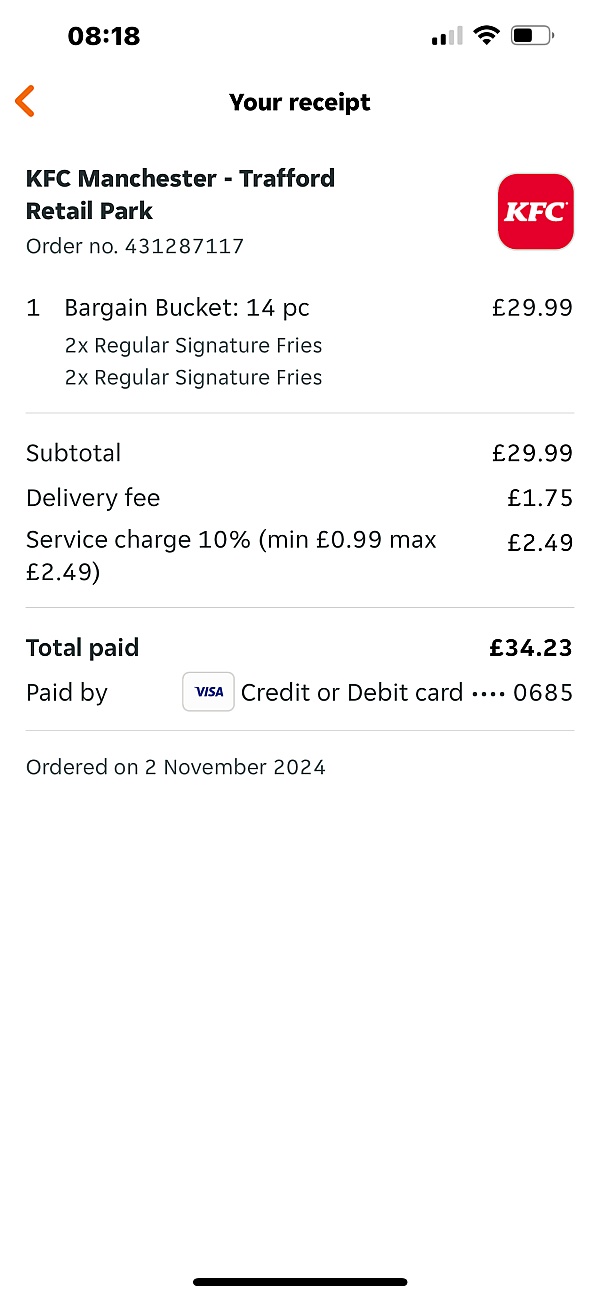The width and height of the screenshot is (600, 1299).
Task: Tap the "Ordered on 2 November 2024" date
Action: click(x=176, y=767)
